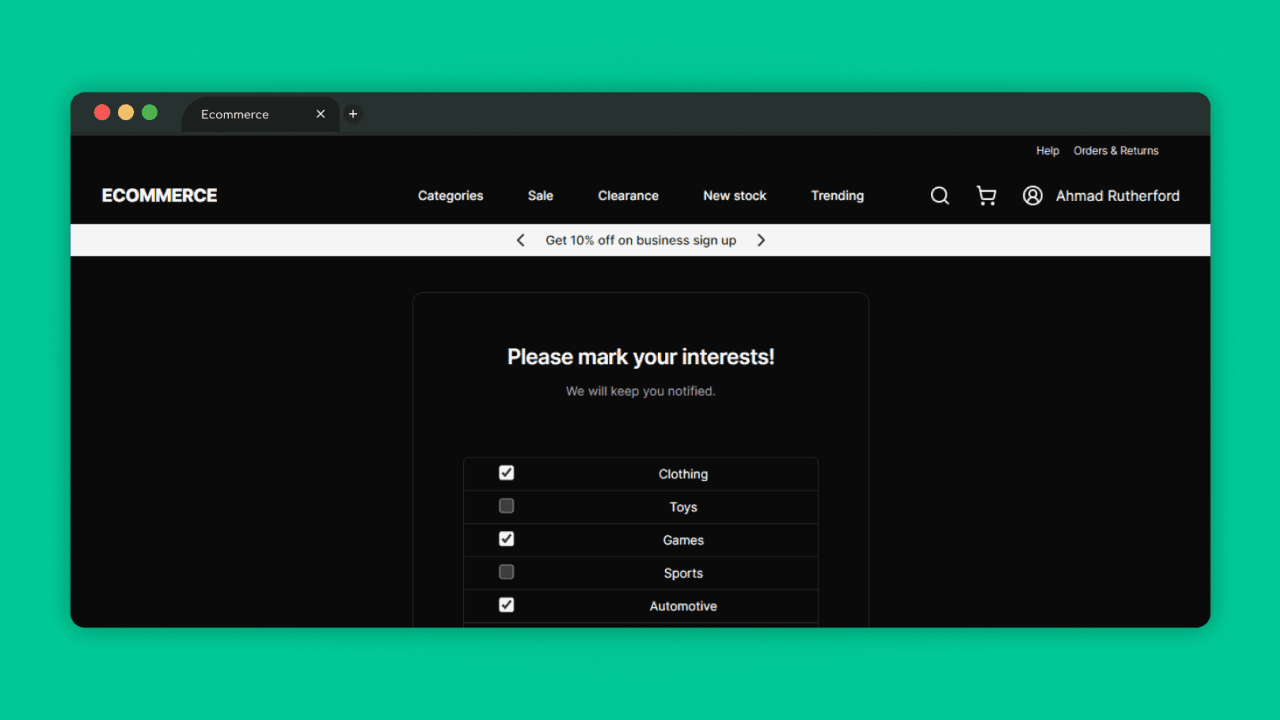
Task: Advance the promo banner with the right chevron
Action: [x=761, y=240]
